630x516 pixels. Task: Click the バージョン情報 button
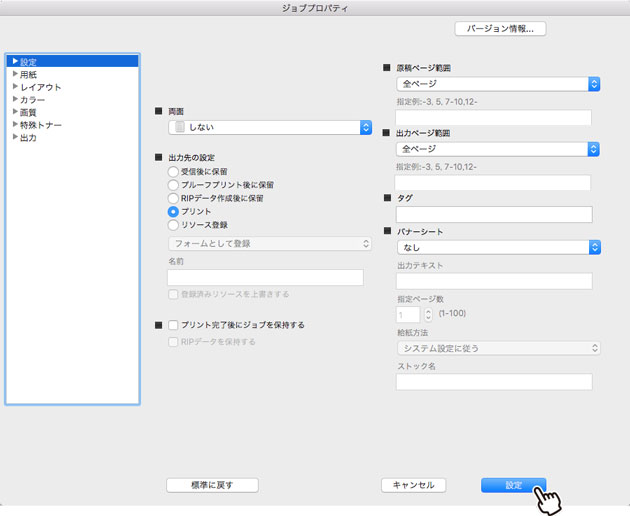tap(500, 29)
